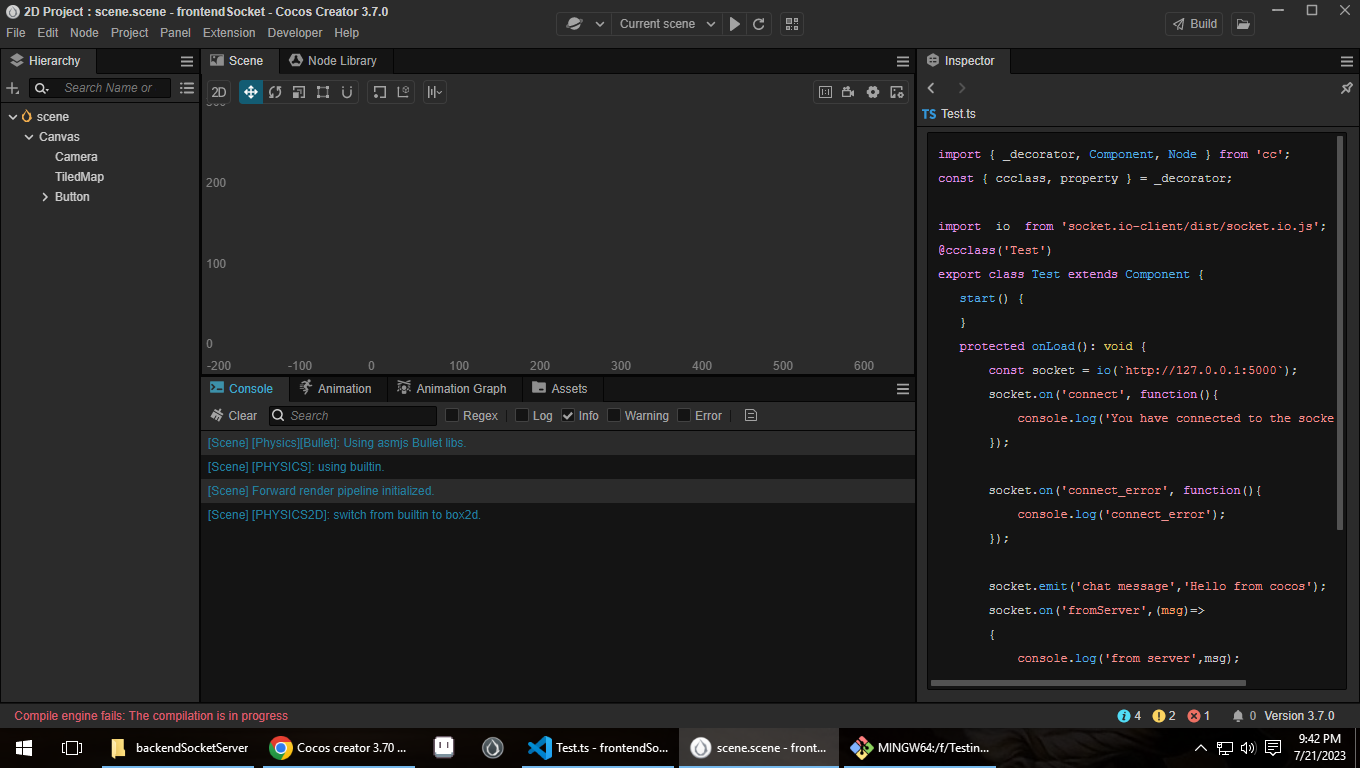The image size is (1360, 768).
Task: Click the scene gear settings icon
Action: pos(872,92)
